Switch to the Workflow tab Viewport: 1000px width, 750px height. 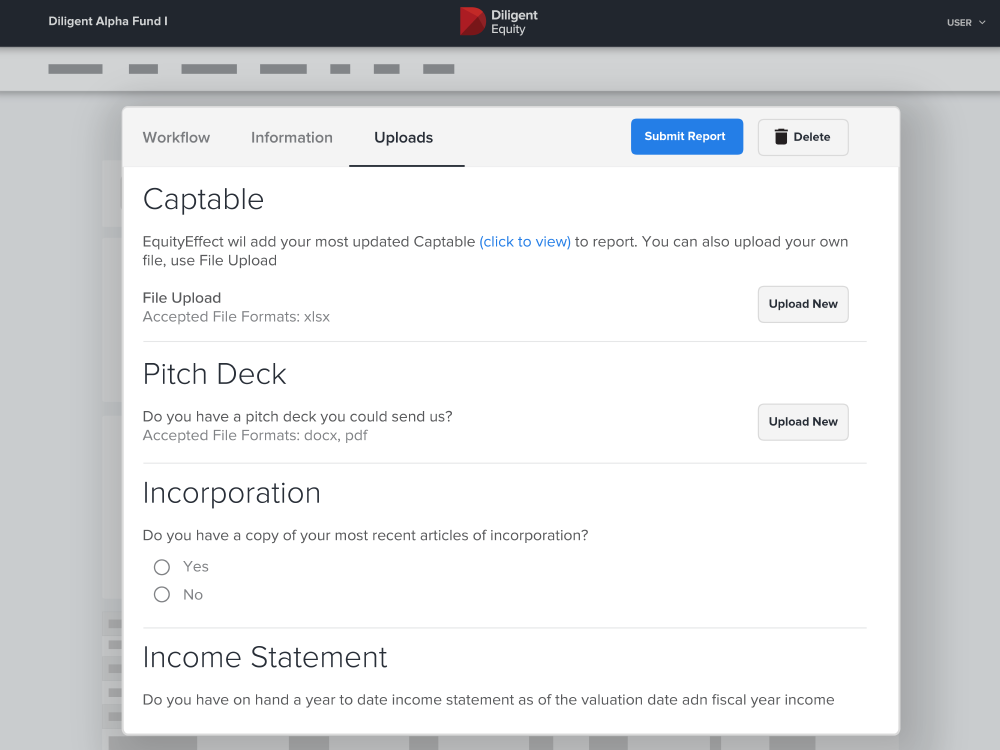pos(176,138)
